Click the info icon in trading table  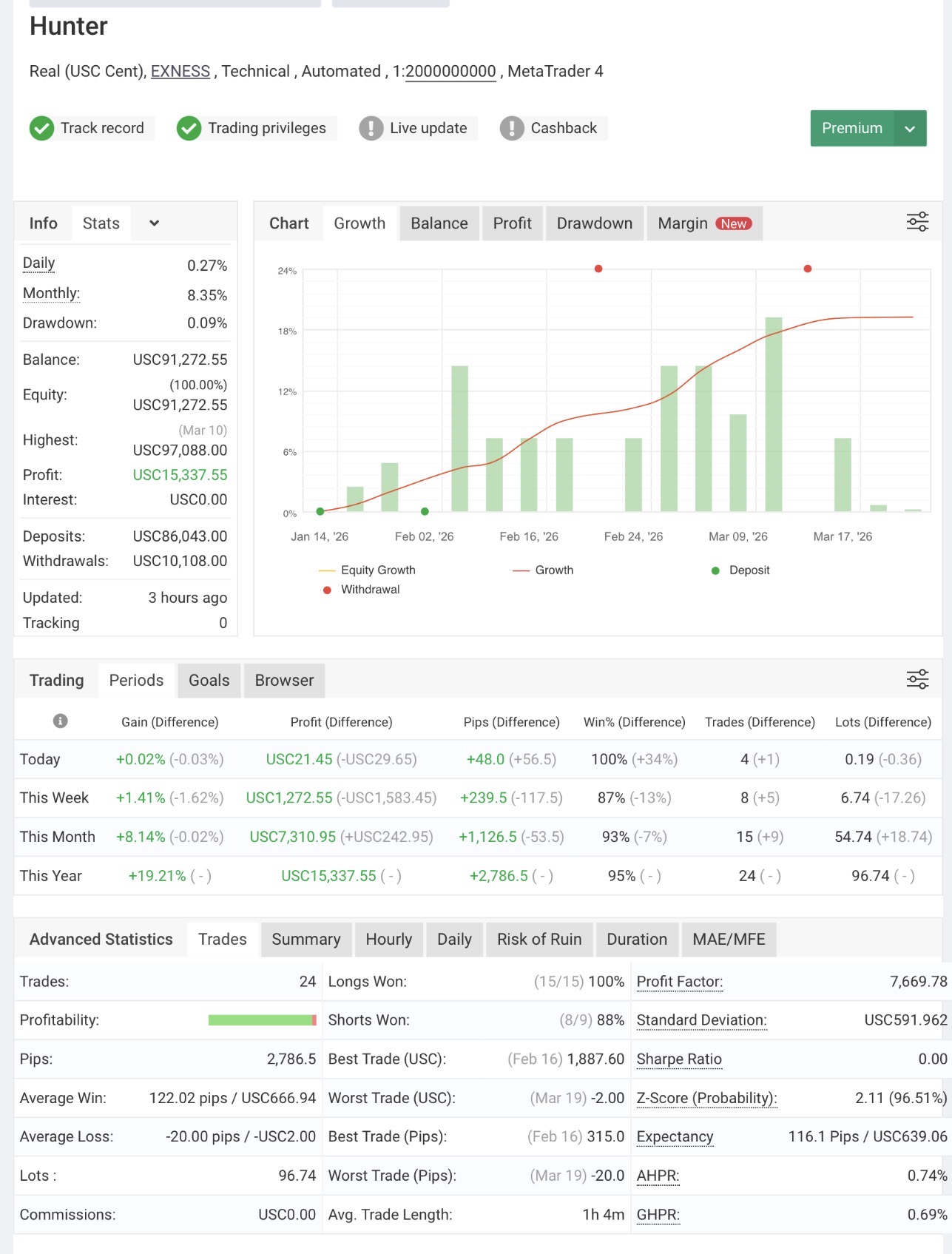tap(61, 721)
